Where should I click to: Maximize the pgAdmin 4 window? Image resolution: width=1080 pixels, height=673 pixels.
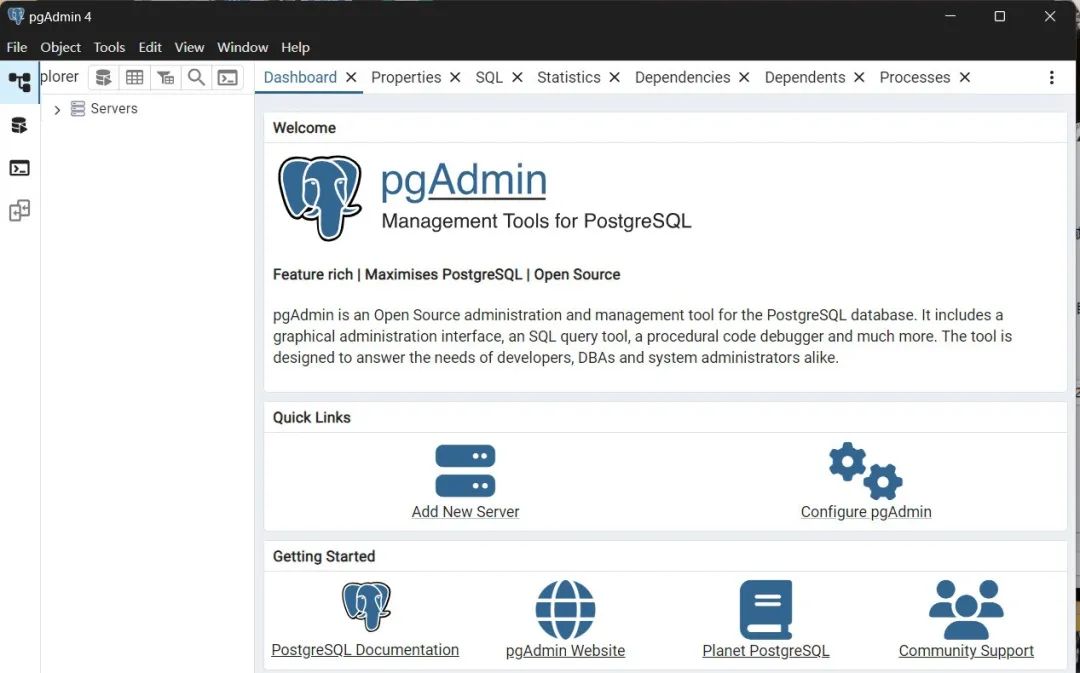[x=999, y=16]
